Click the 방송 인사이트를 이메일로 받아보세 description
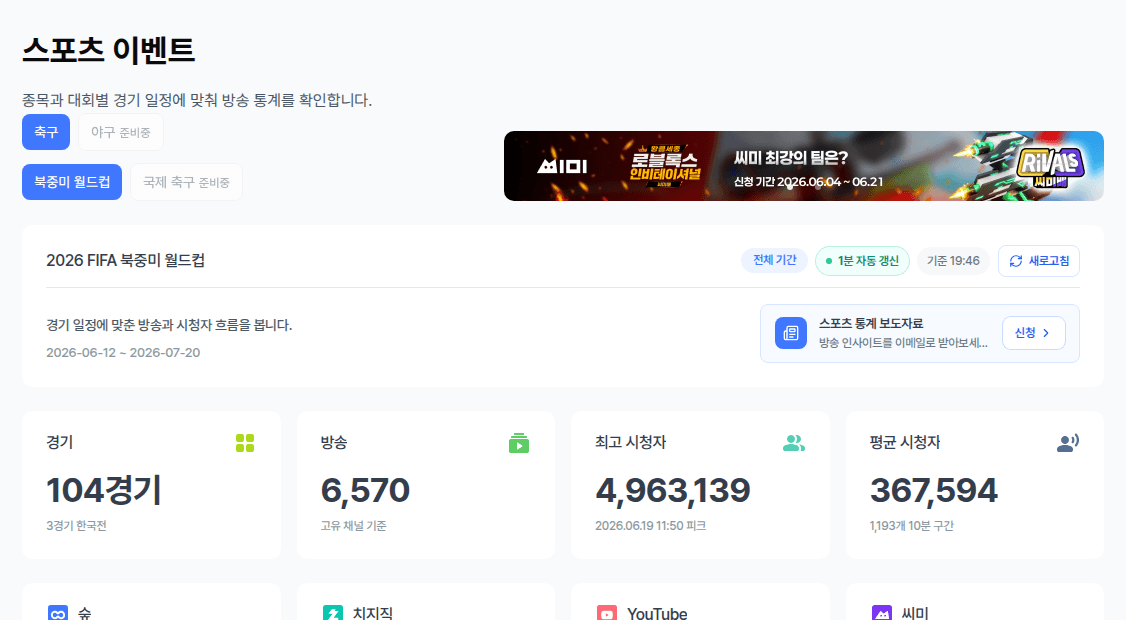The width and height of the screenshot is (1126, 620). tap(903, 343)
